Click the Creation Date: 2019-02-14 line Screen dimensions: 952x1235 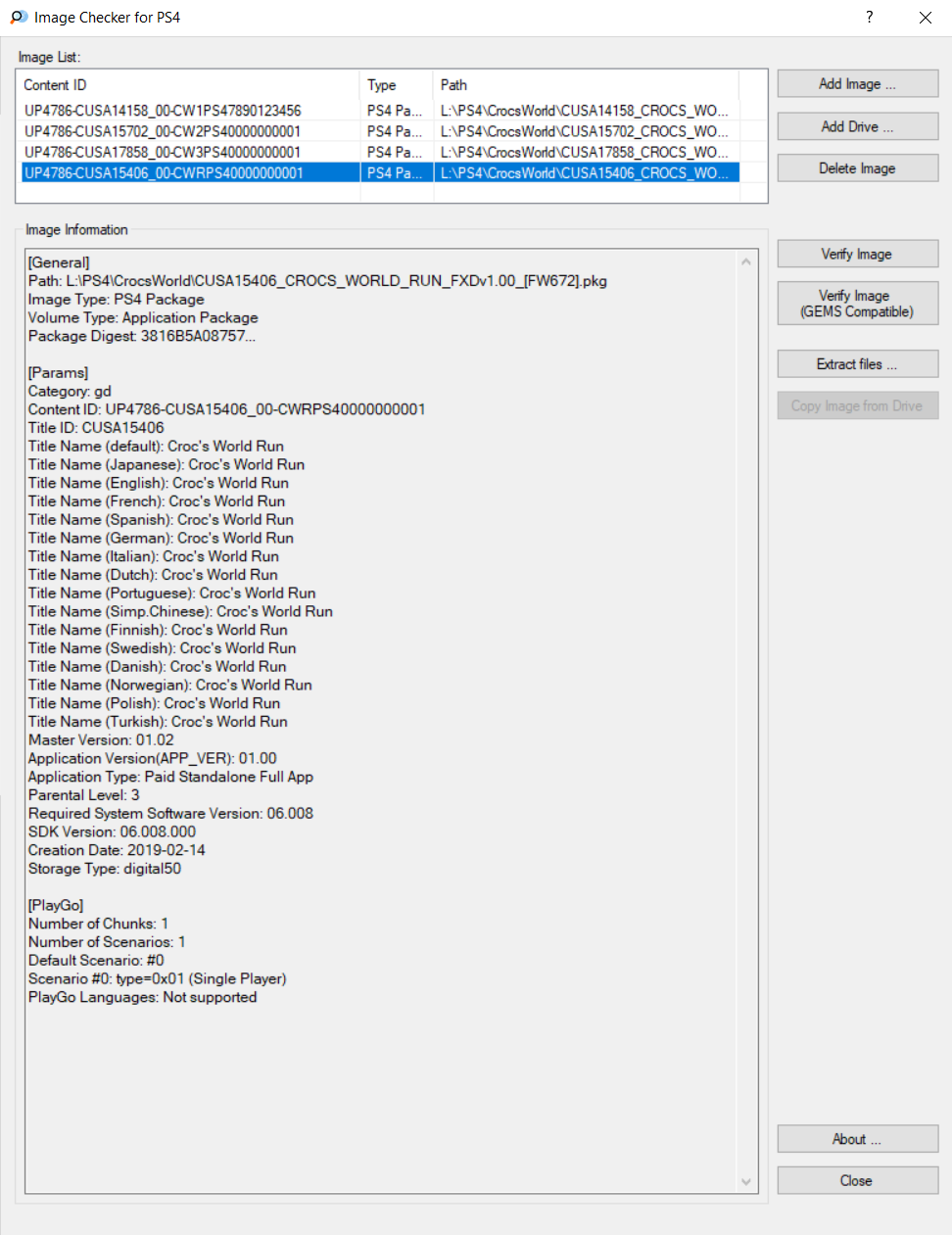coord(117,850)
